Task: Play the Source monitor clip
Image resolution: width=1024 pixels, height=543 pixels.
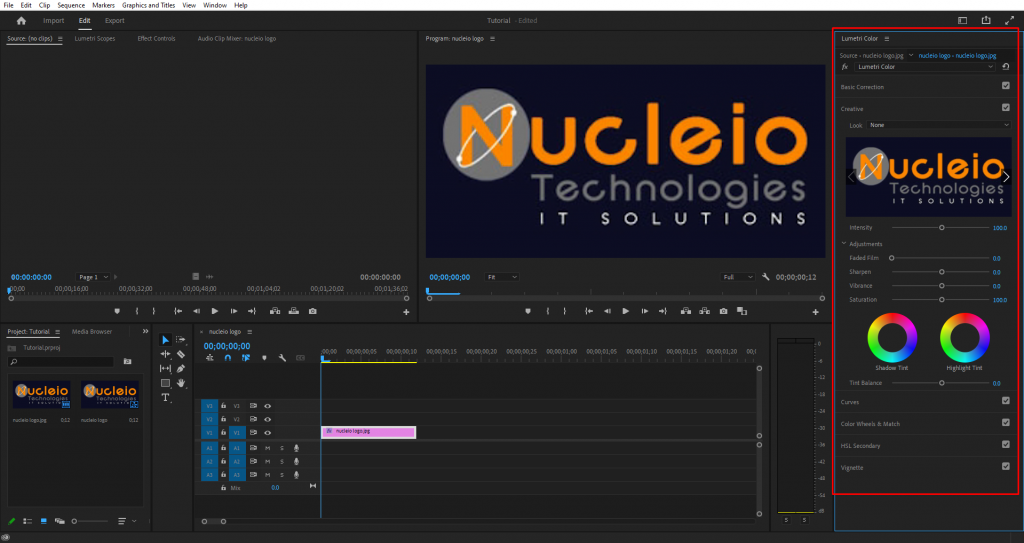Action: [x=215, y=312]
